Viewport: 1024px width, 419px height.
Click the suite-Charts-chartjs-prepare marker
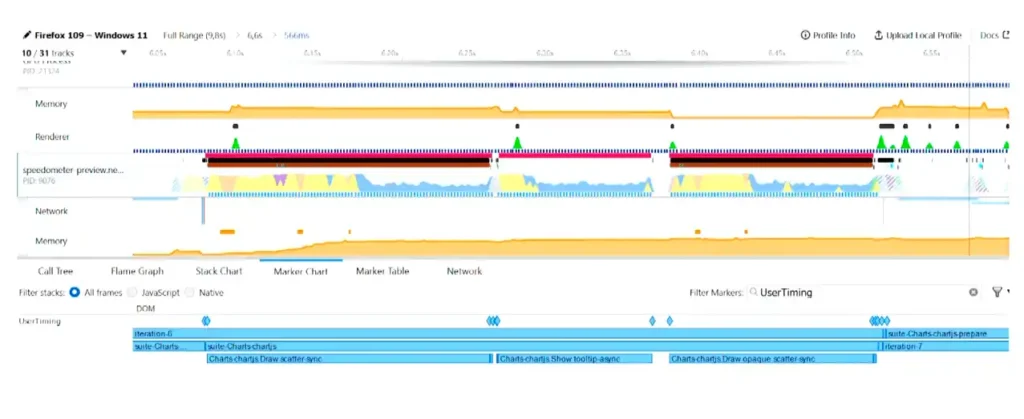tap(948, 334)
